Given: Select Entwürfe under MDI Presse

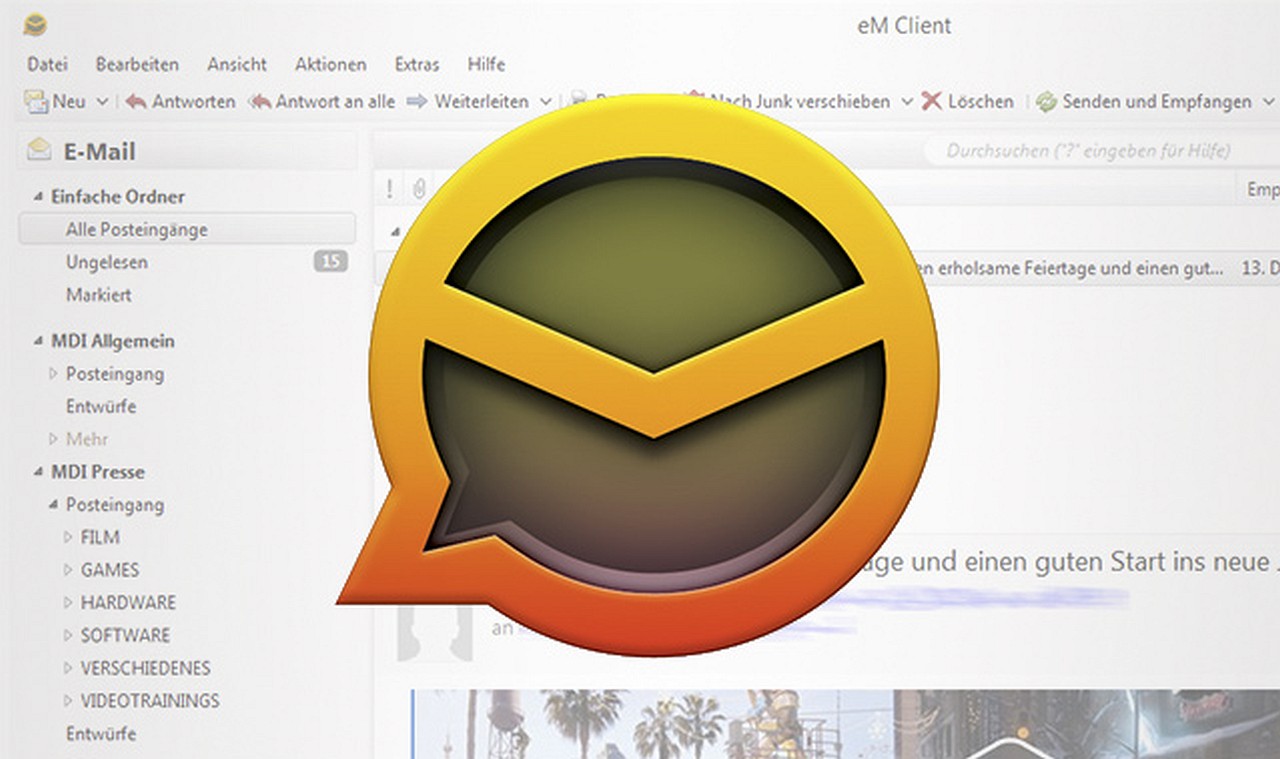Looking at the screenshot, I should click(x=101, y=734).
